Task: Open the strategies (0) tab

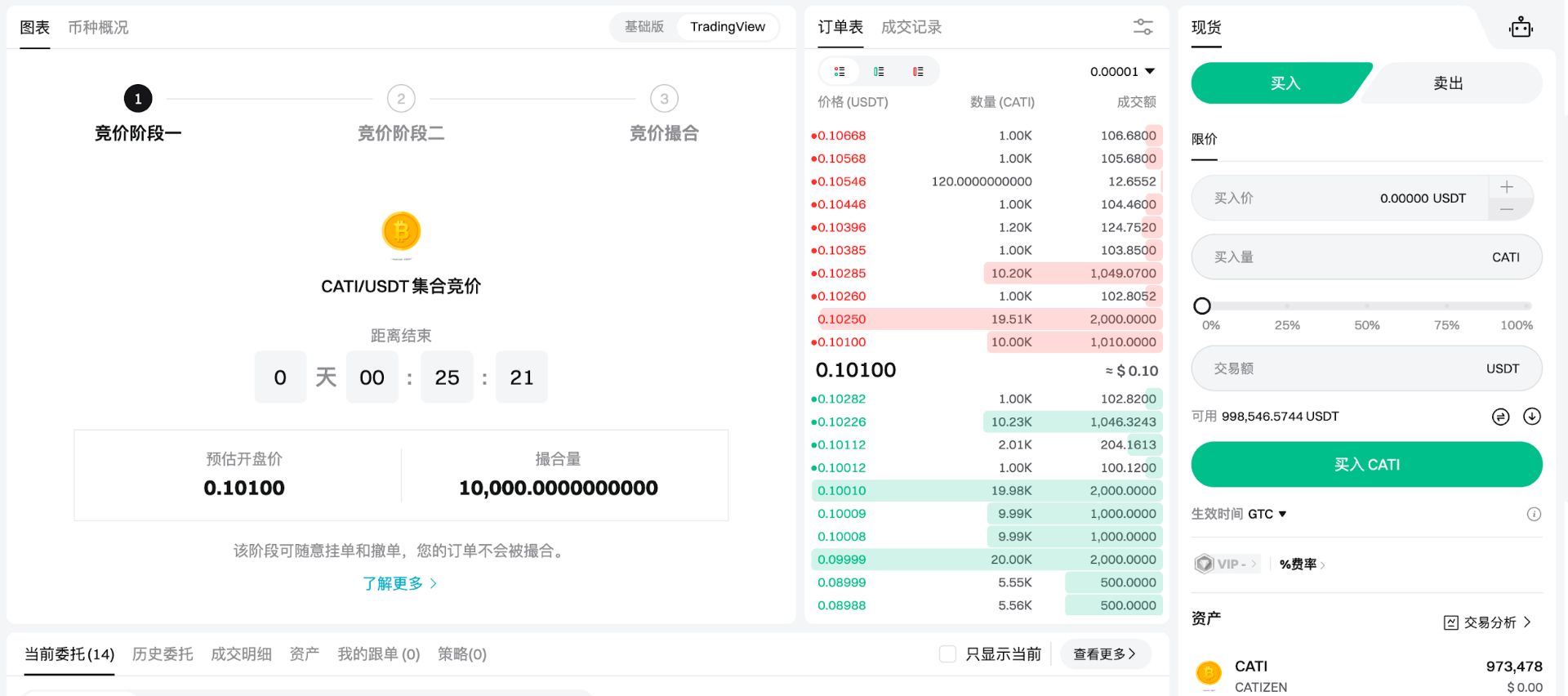Action: point(462,654)
